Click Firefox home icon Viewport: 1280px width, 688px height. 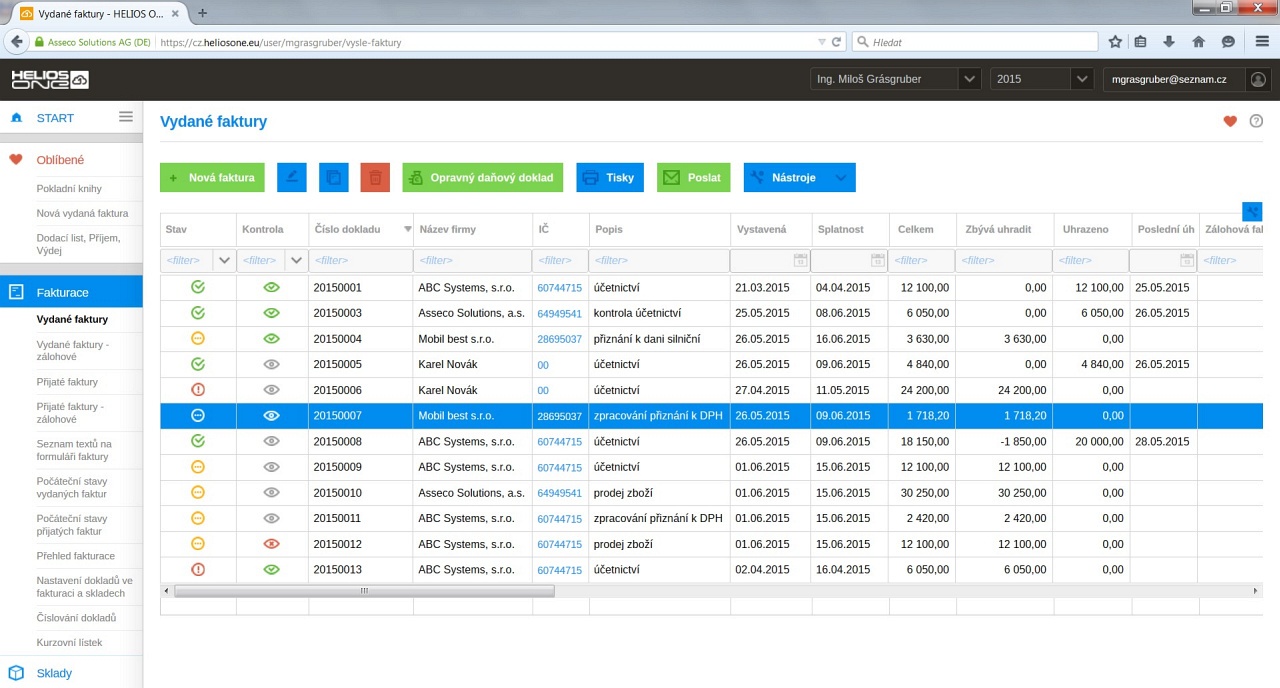coord(1198,42)
